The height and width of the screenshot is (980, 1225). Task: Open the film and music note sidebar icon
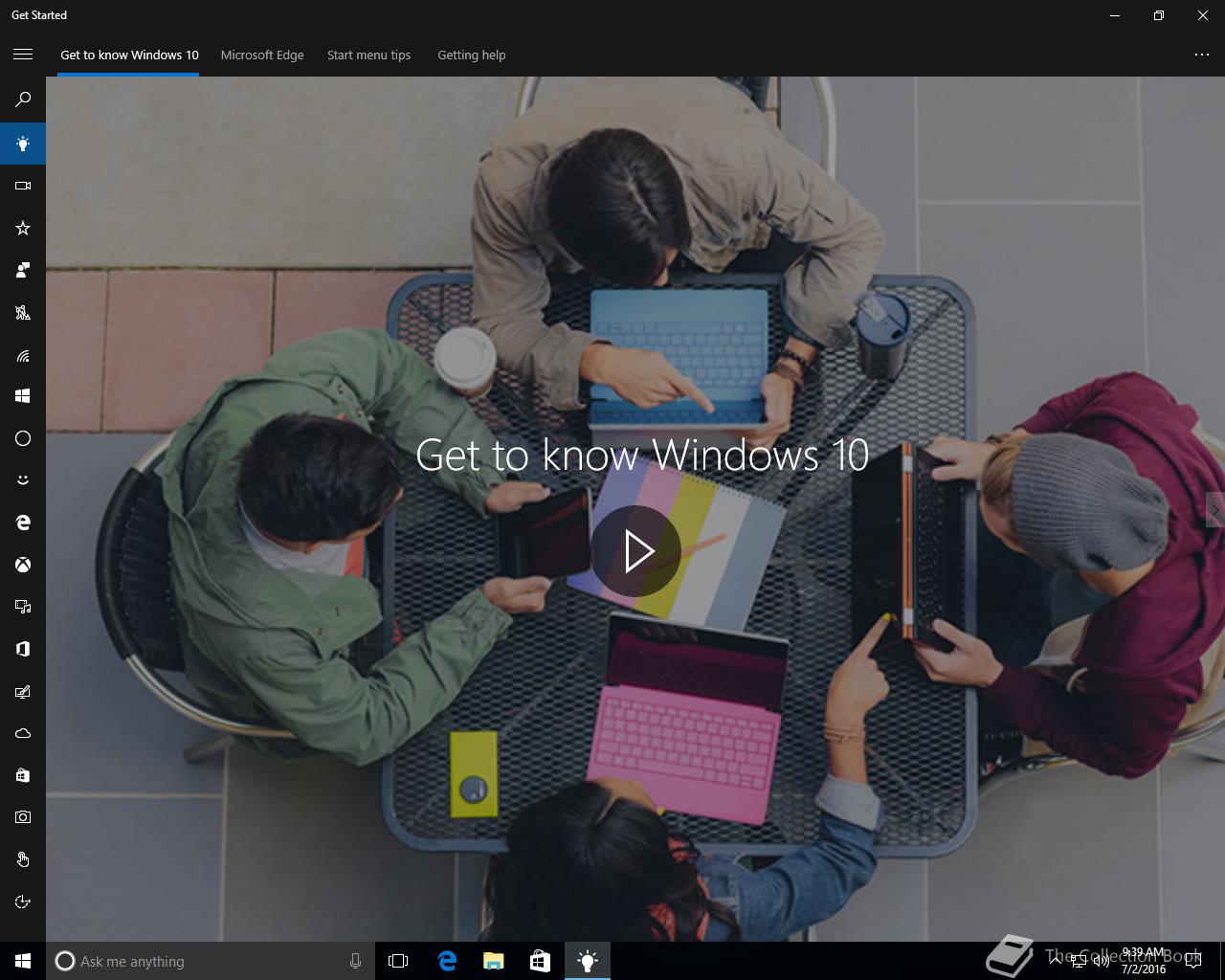pos(23,607)
